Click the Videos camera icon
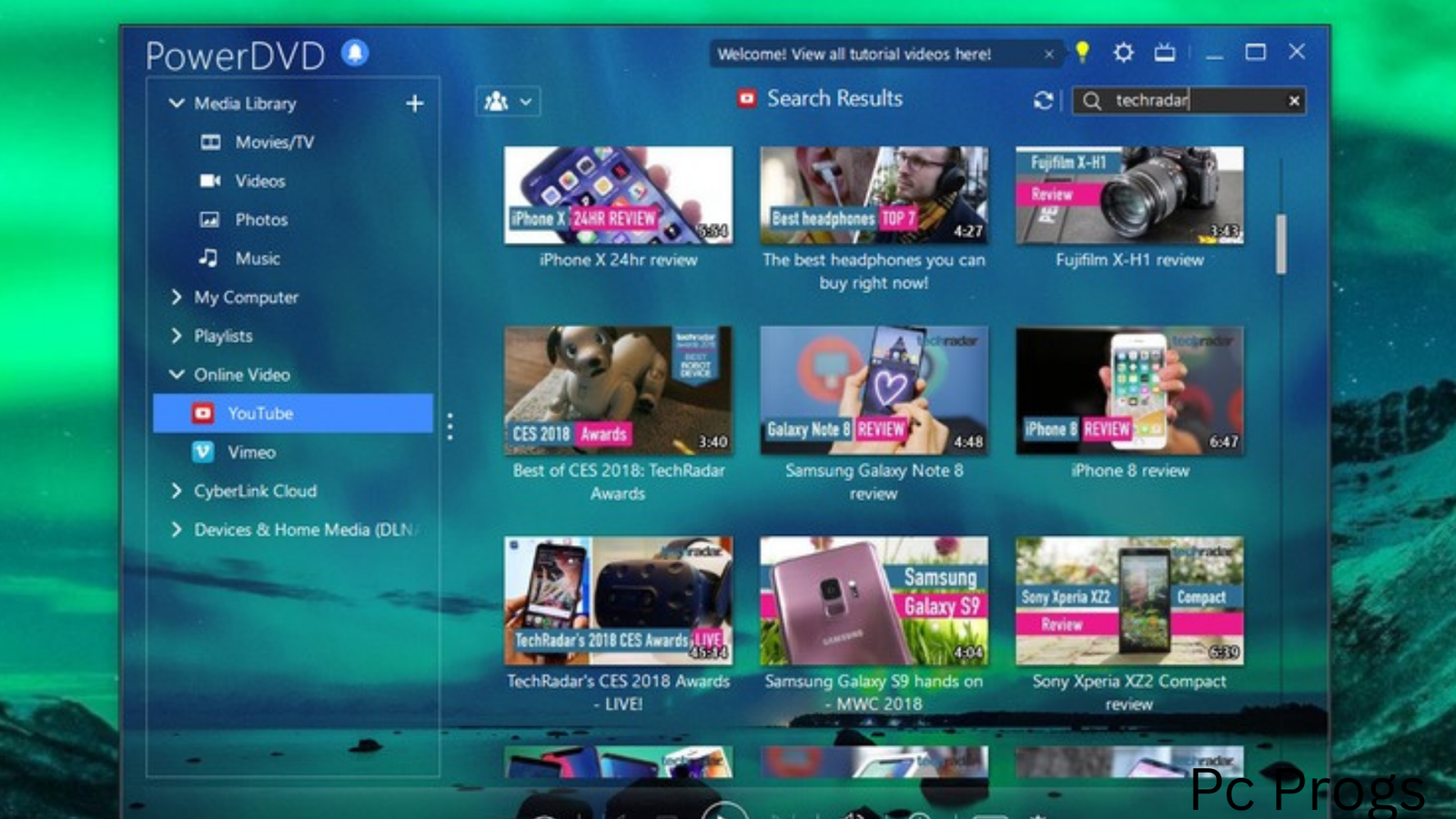1456x819 pixels. 210,180
